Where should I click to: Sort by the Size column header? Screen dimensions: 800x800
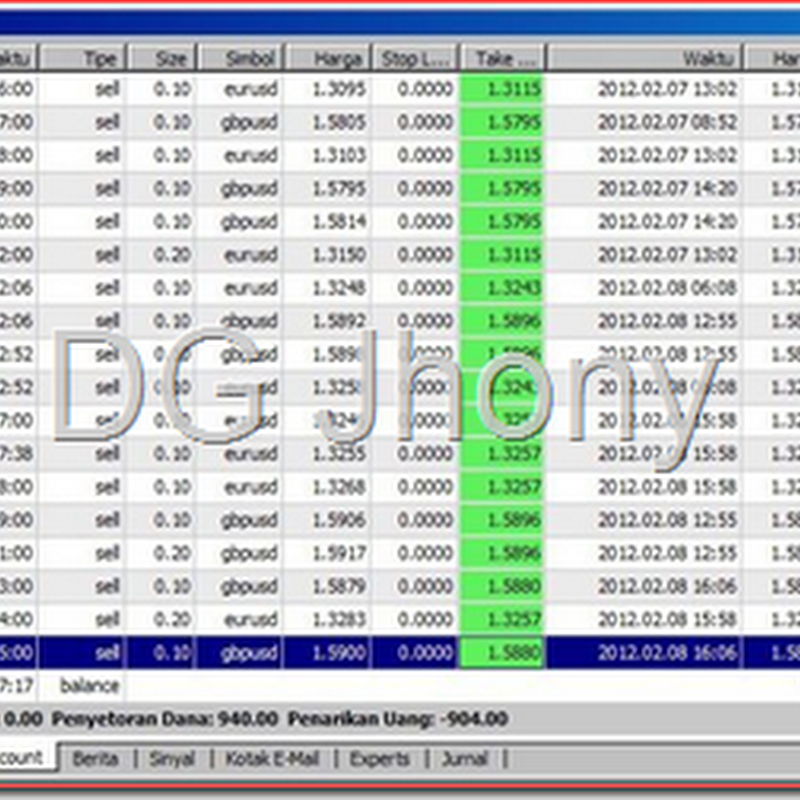[161, 58]
